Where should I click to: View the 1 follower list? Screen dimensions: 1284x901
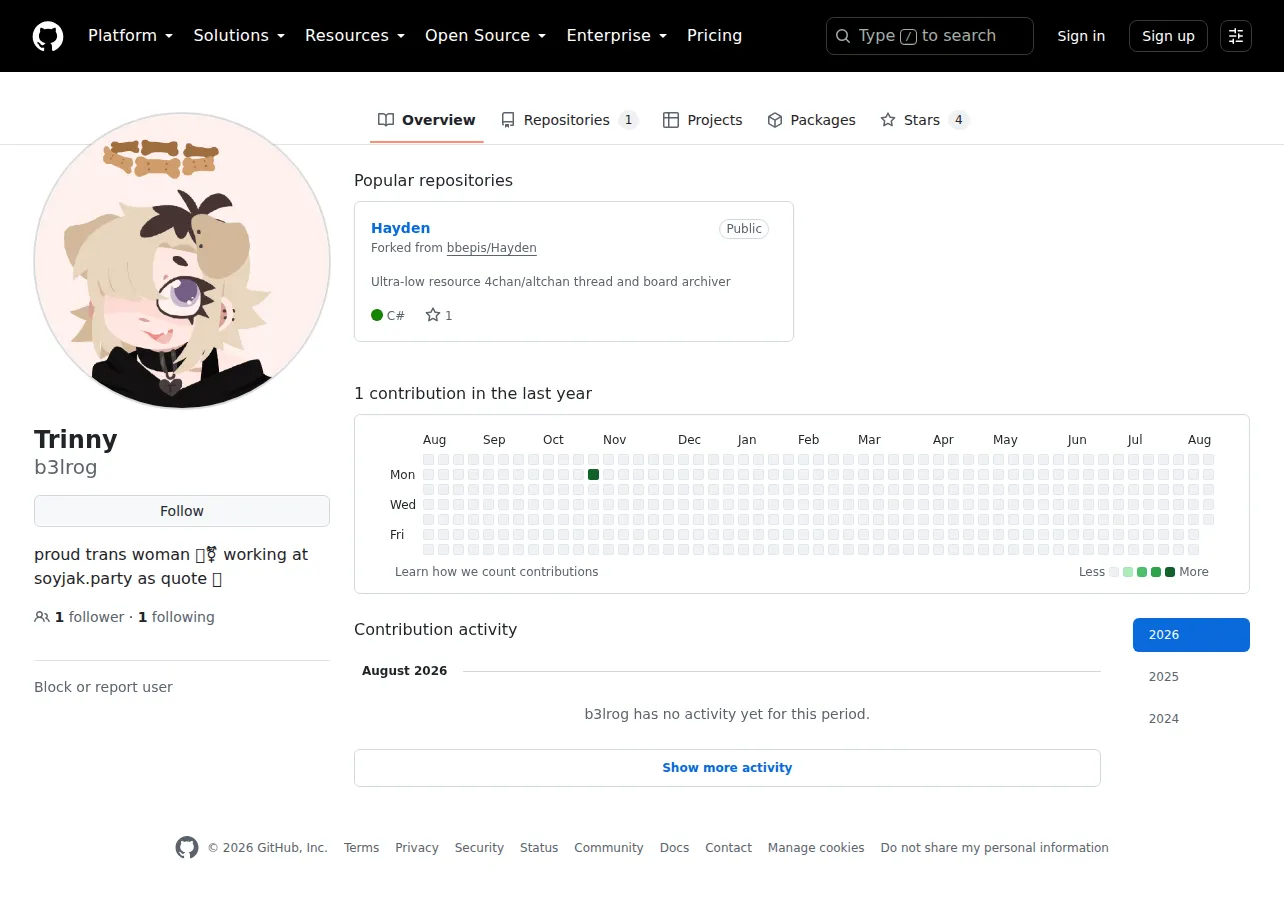tap(90, 617)
